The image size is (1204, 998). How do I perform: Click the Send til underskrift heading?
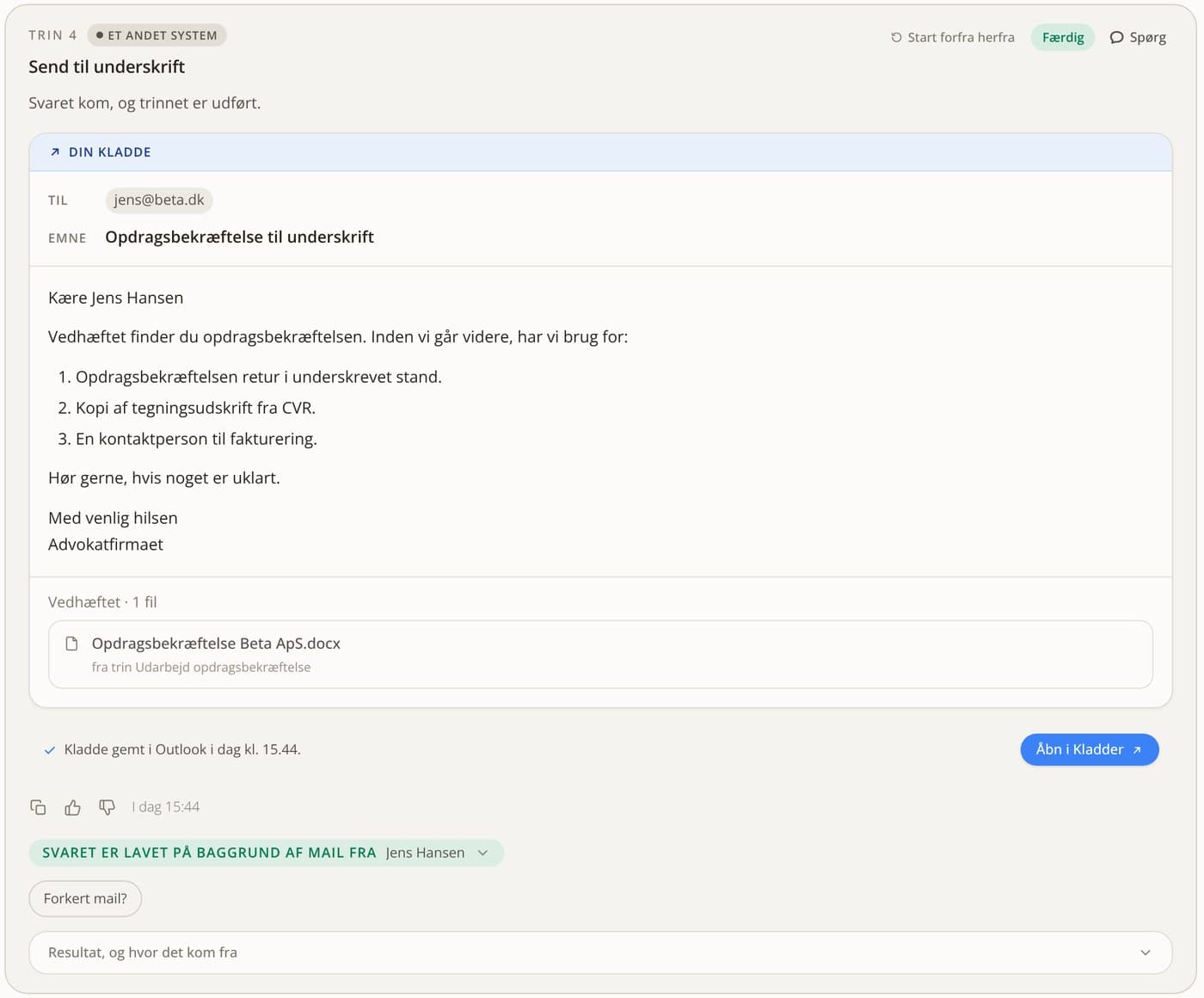point(107,67)
